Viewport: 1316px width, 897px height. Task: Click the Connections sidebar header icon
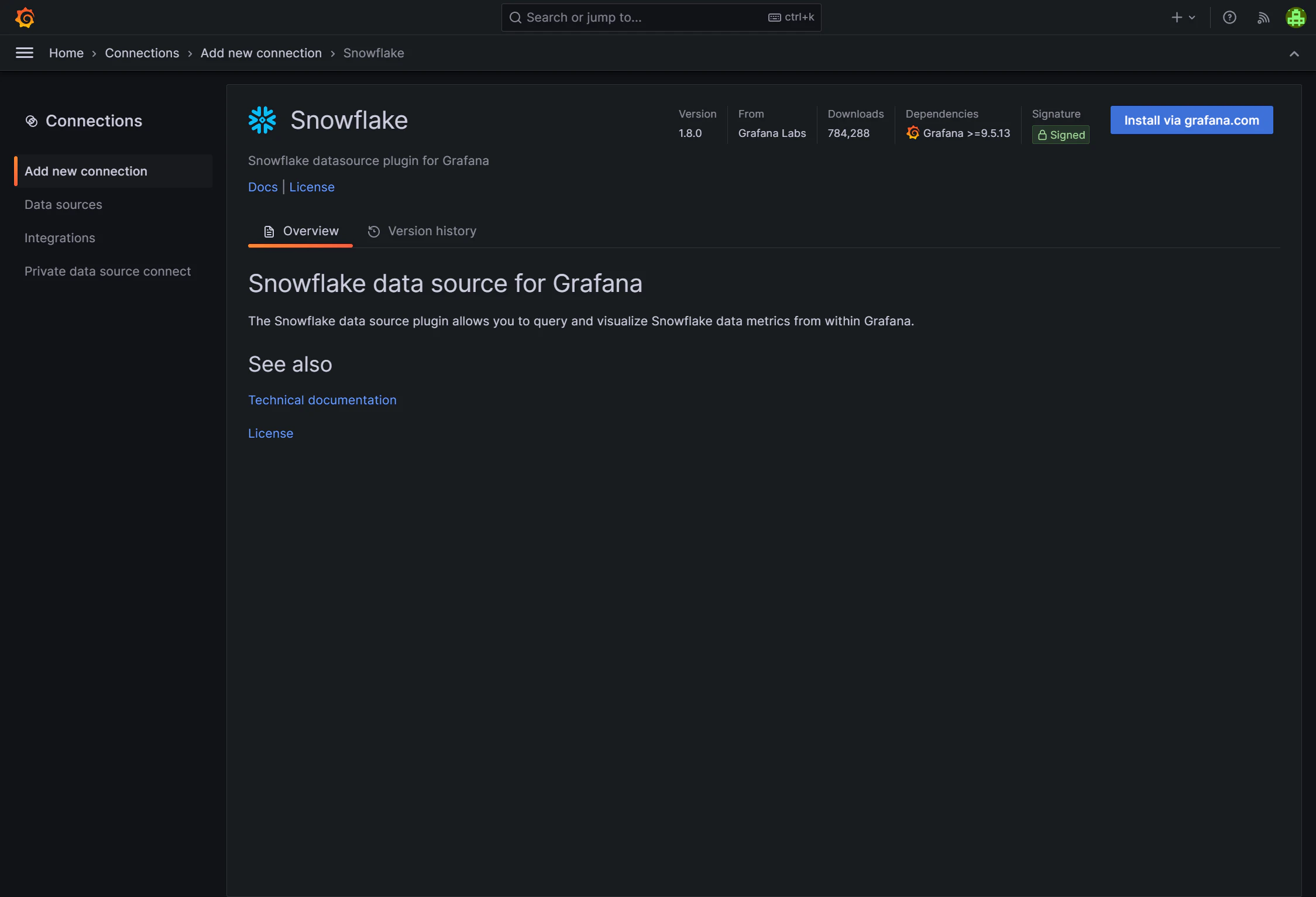point(32,121)
